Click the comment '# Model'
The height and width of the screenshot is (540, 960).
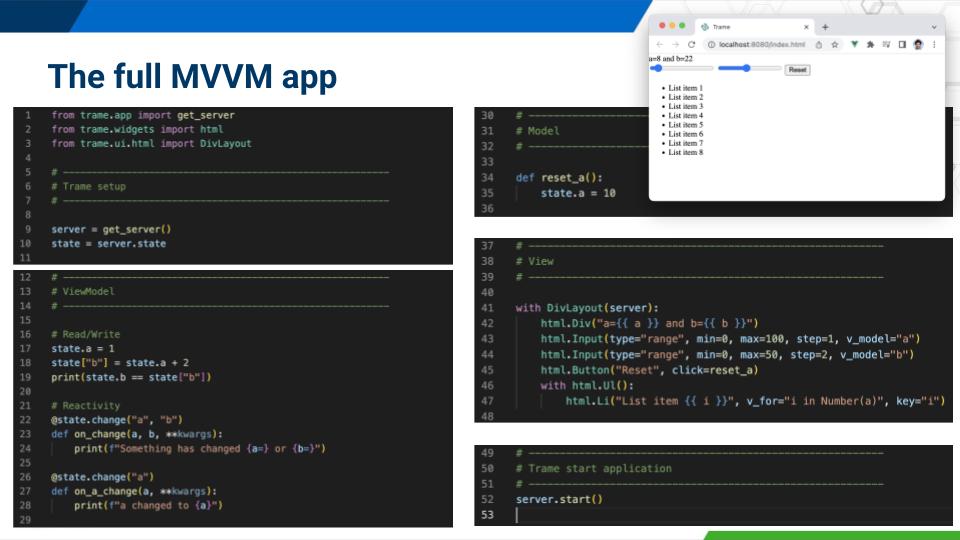tap(537, 131)
